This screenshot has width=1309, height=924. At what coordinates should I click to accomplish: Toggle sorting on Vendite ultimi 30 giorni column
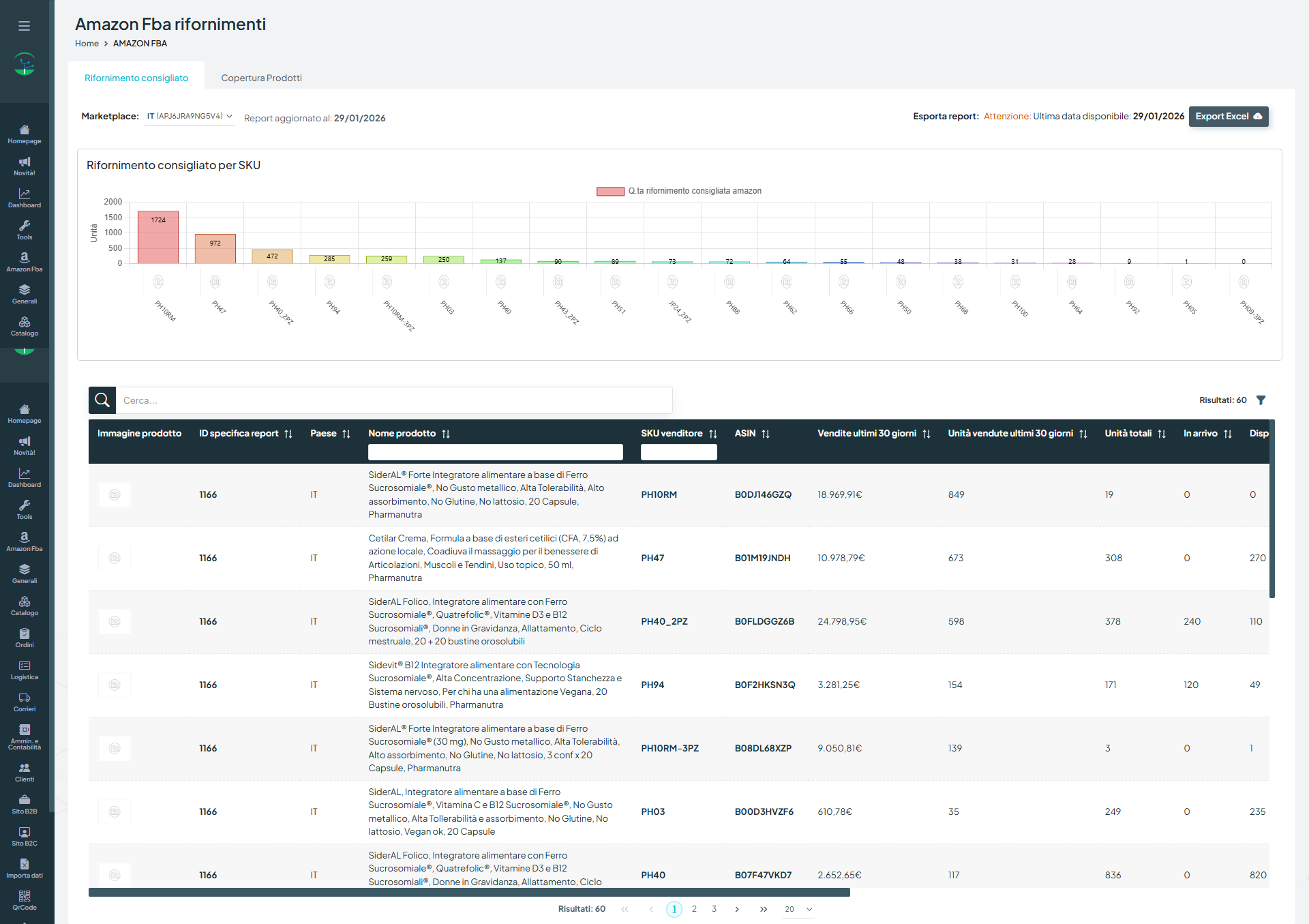pyautogui.click(x=927, y=433)
